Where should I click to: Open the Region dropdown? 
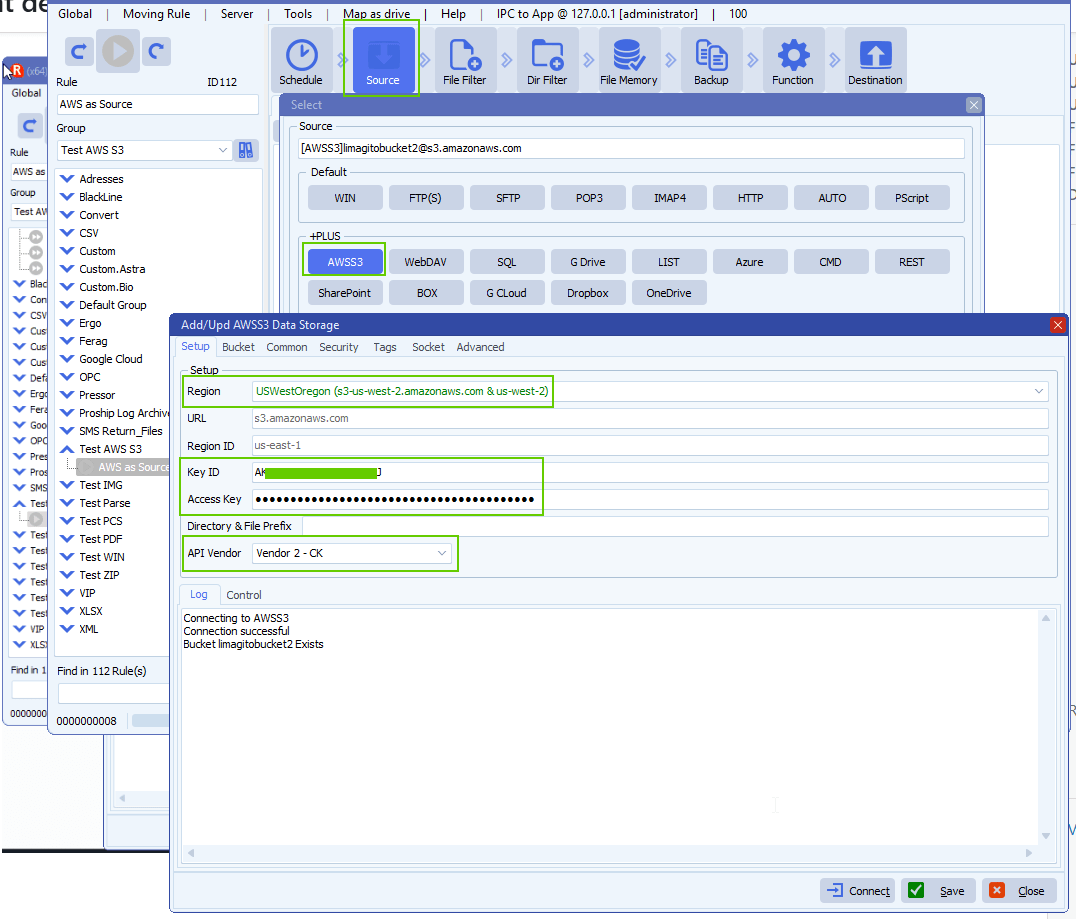click(1039, 391)
